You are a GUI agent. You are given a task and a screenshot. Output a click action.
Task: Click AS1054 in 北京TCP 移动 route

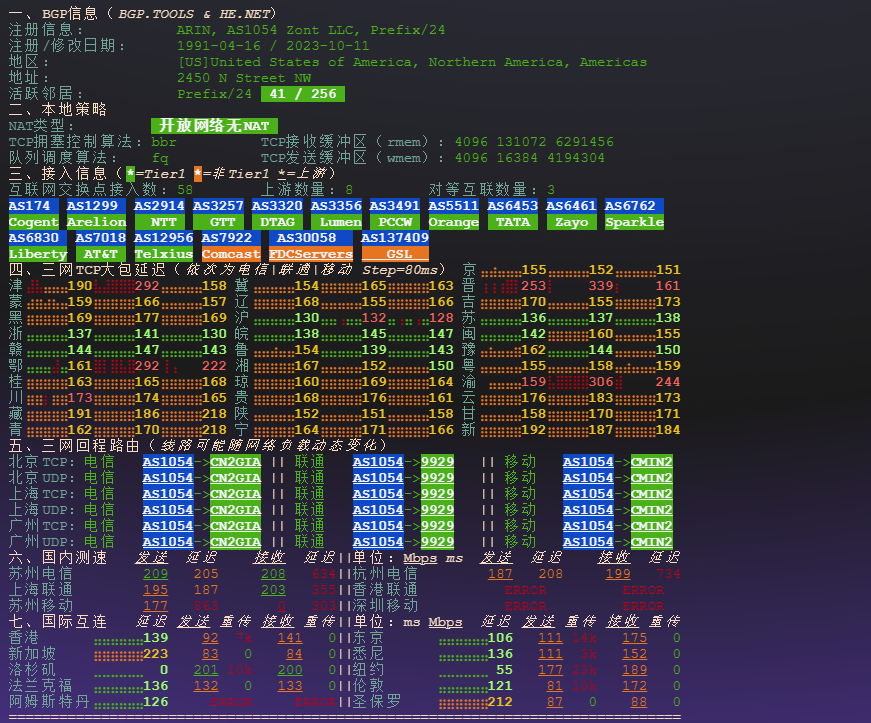(x=587, y=462)
